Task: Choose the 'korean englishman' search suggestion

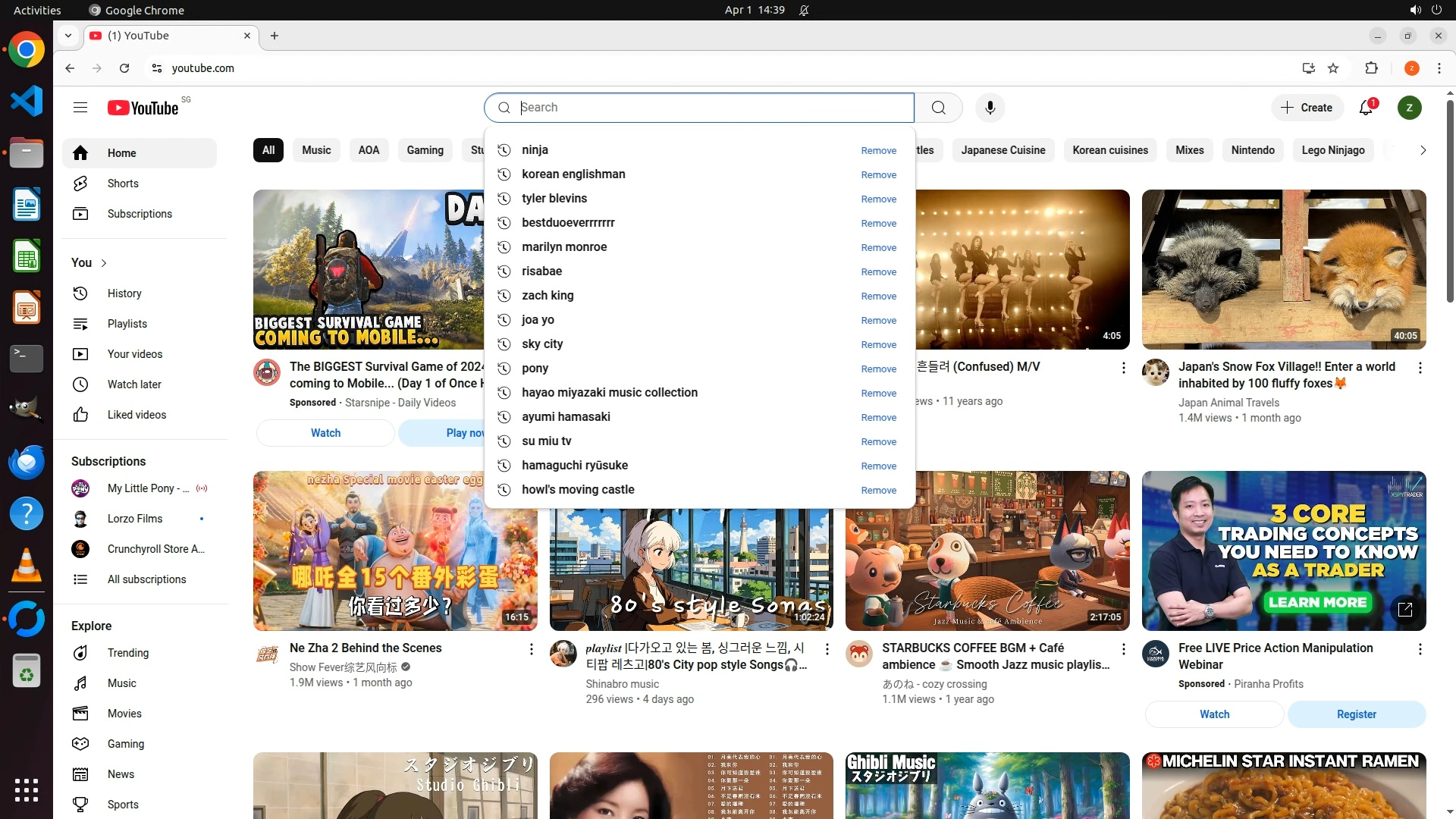Action: point(573,174)
